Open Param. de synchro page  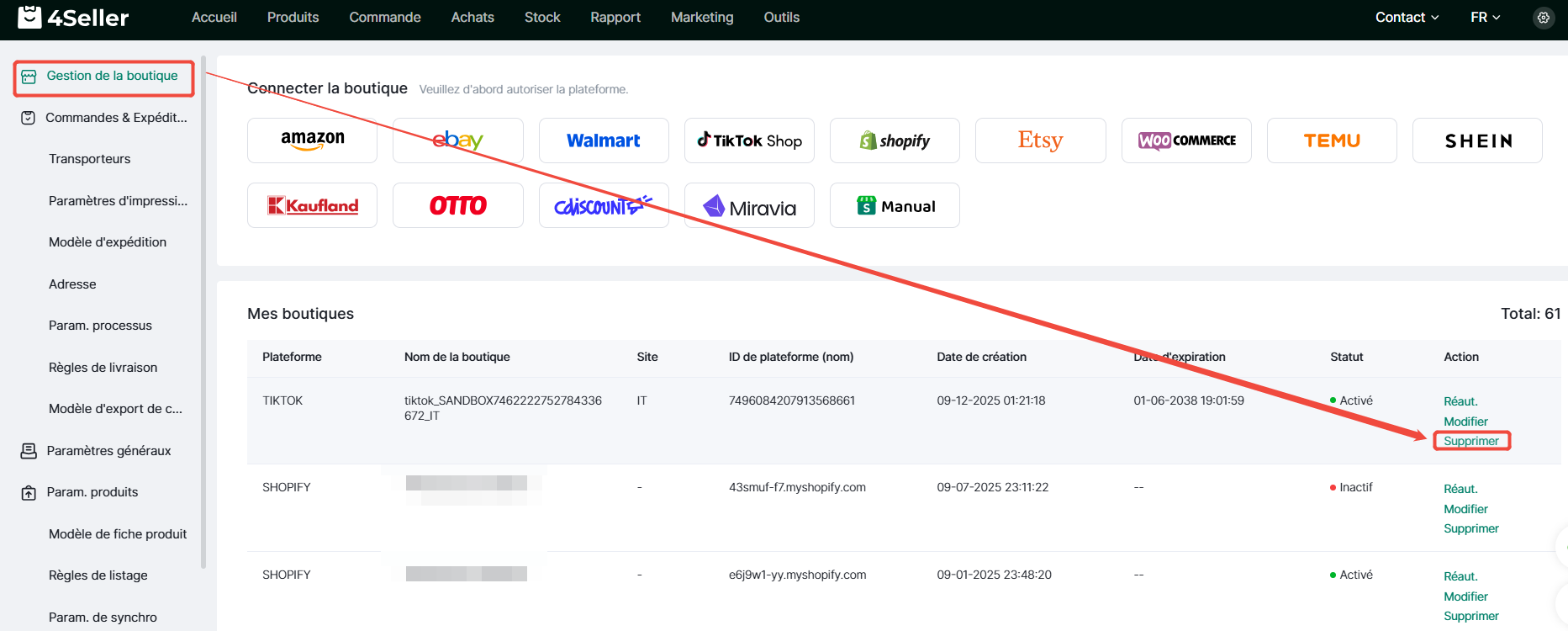click(x=103, y=618)
